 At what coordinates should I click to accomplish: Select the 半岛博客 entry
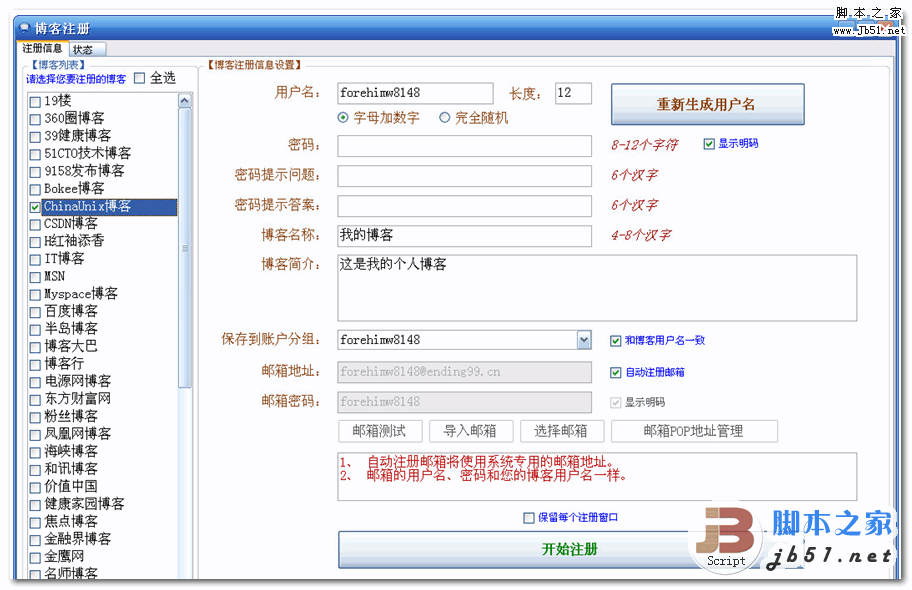(71, 329)
